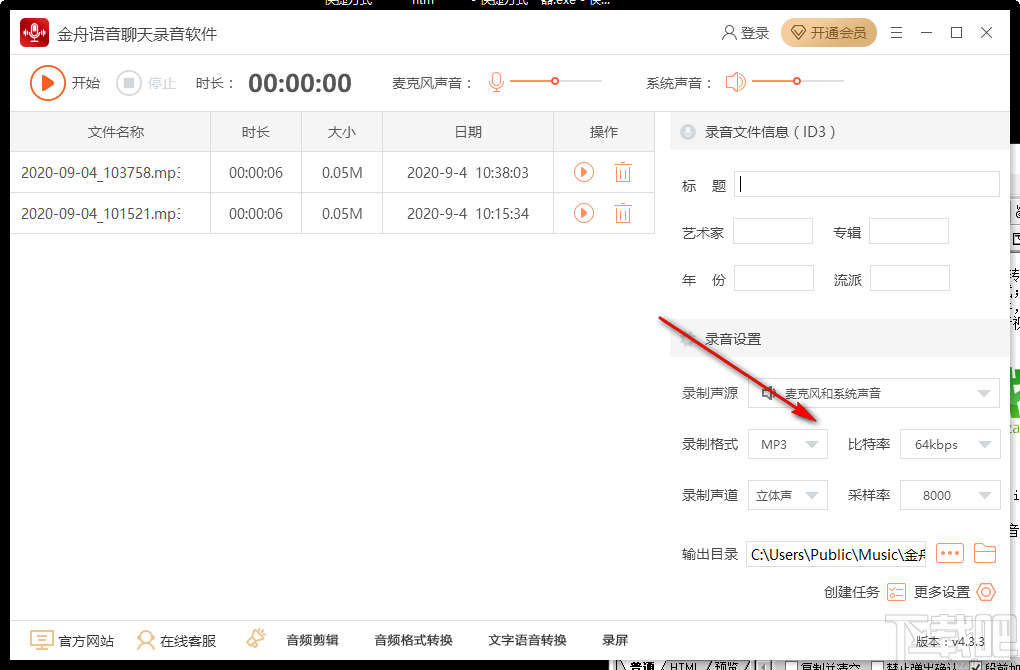The image size is (1020, 670).
Task: Select the microphone app logo icon
Action: click(33, 32)
